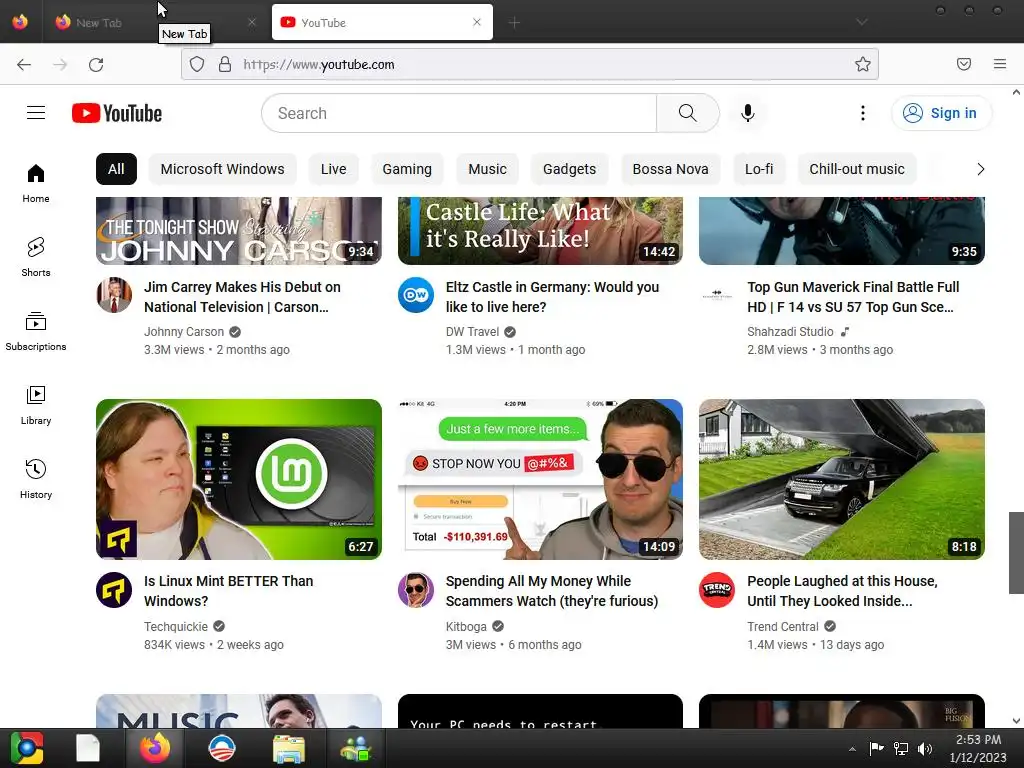Bookmark this page with the star

tap(863, 64)
